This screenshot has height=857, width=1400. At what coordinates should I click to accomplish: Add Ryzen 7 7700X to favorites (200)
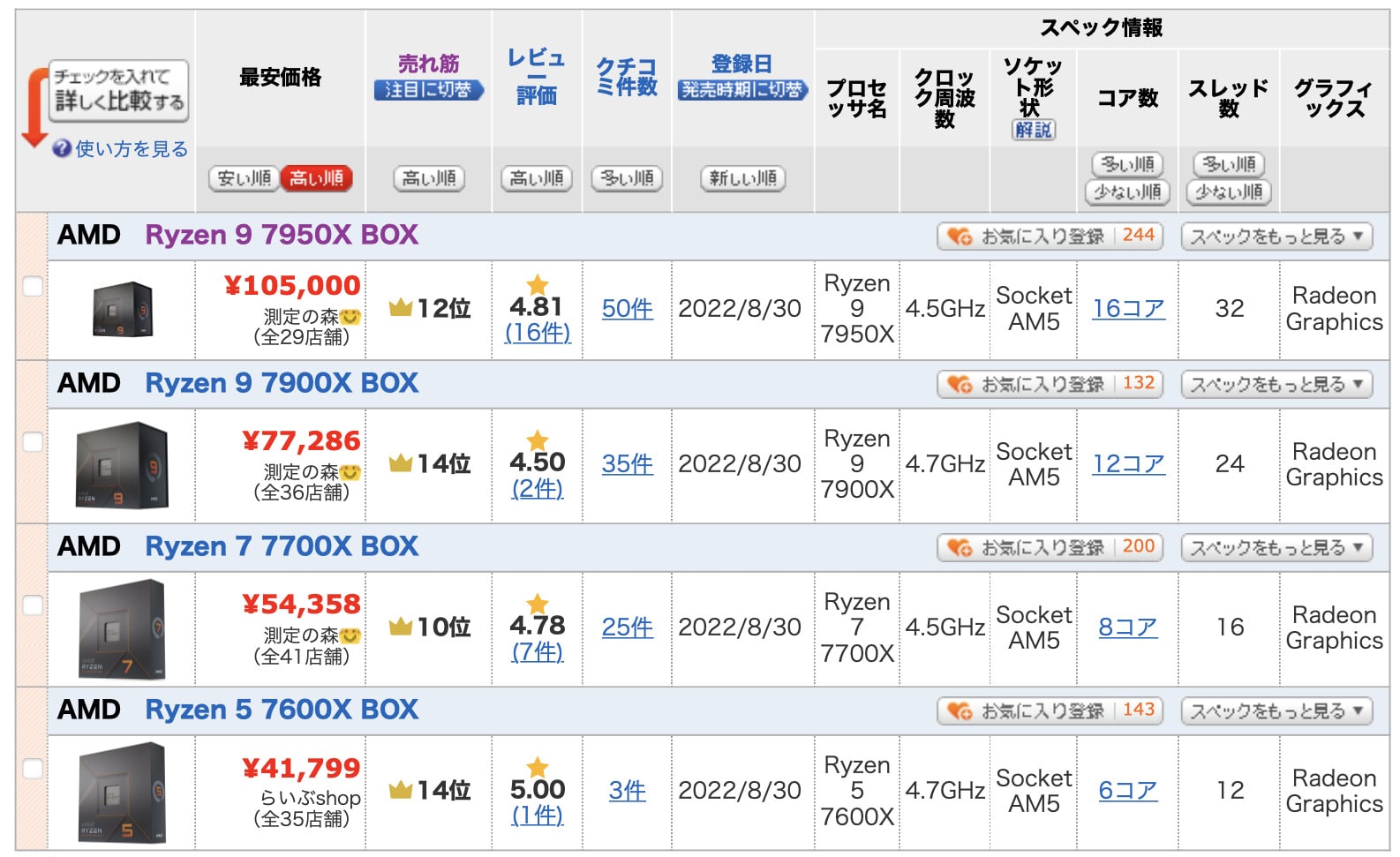pos(1050,547)
